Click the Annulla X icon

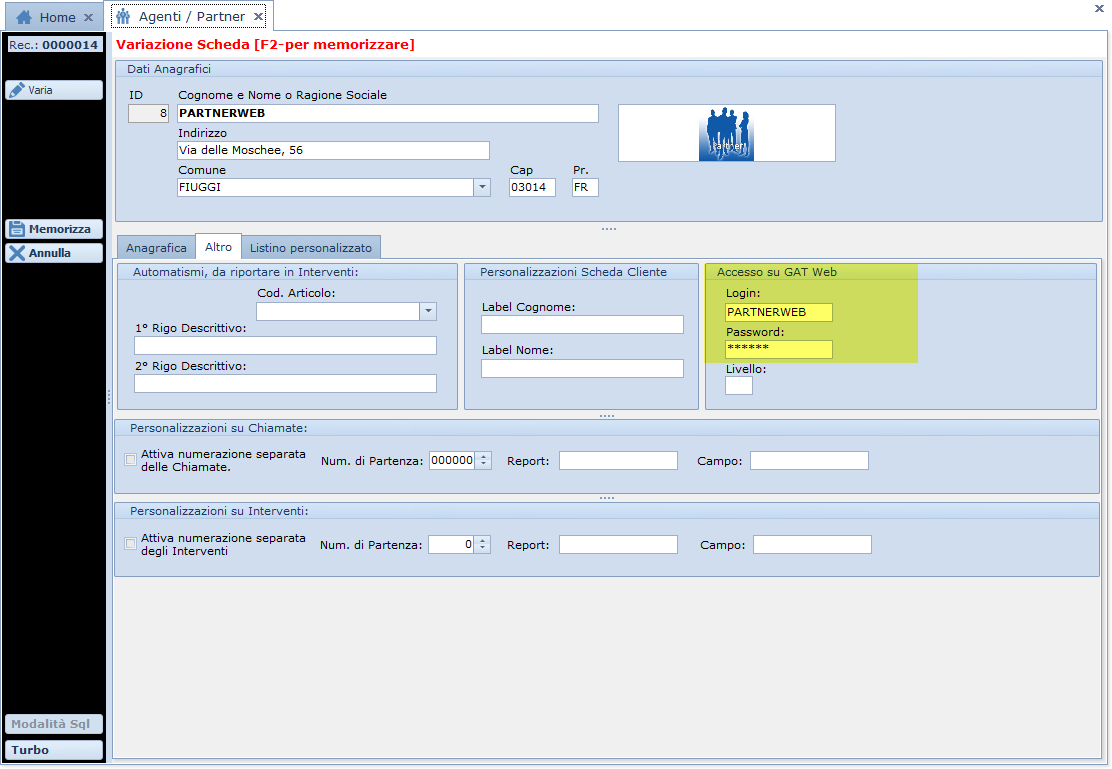coord(17,253)
